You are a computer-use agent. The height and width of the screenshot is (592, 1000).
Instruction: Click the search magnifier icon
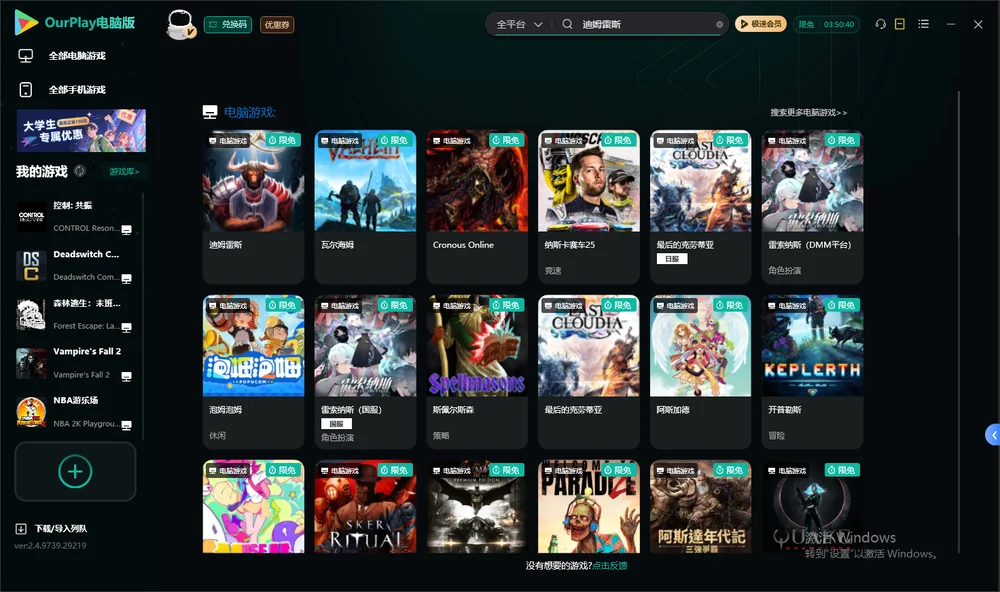(x=567, y=24)
